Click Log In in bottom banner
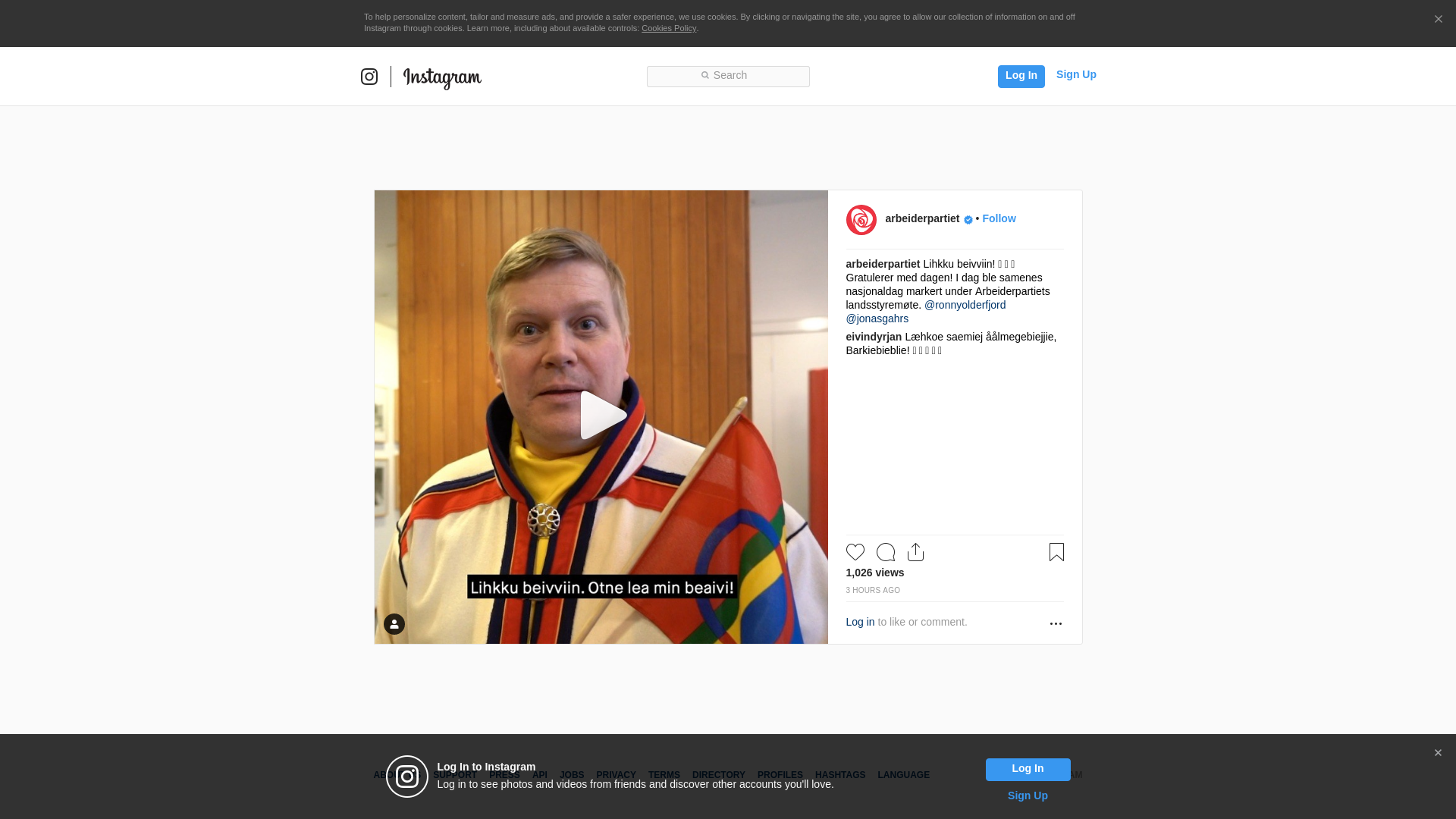 [x=1028, y=769]
